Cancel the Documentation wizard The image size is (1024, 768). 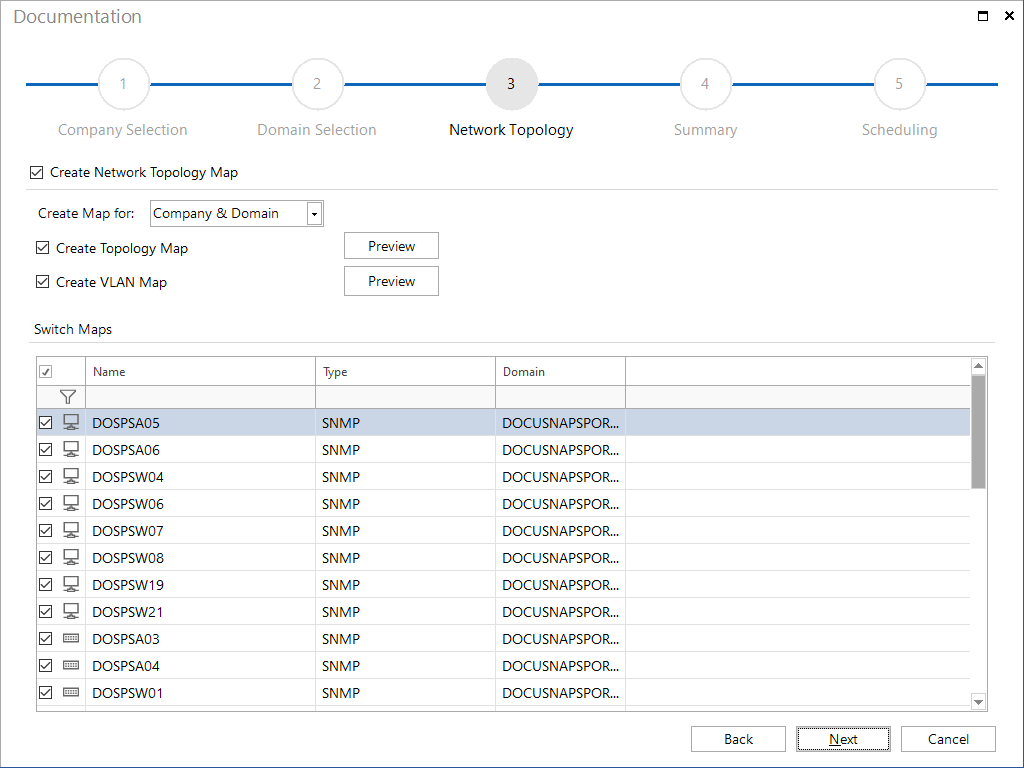tap(948, 739)
